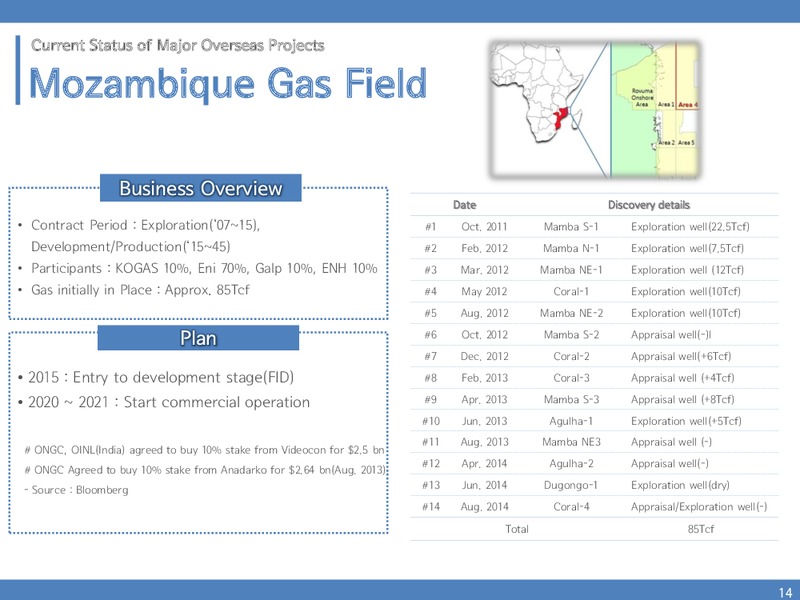The image size is (800, 600).
Task: Click the 'Area 4' label on map
Action: [688, 105]
